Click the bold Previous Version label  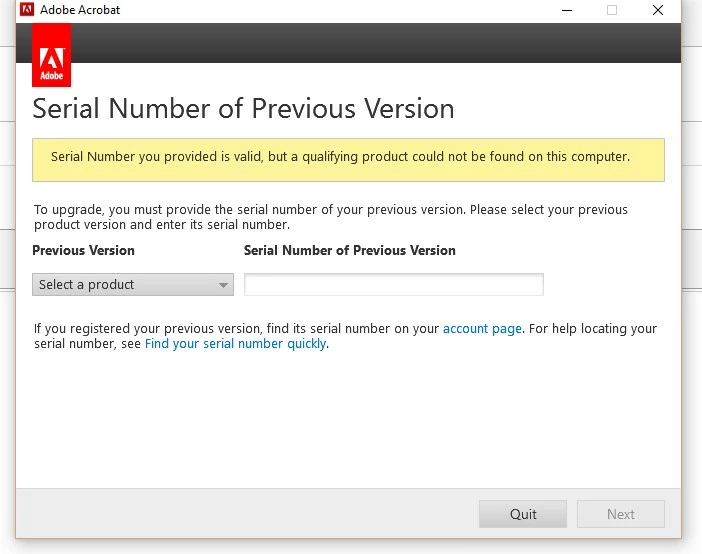tap(83, 250)
